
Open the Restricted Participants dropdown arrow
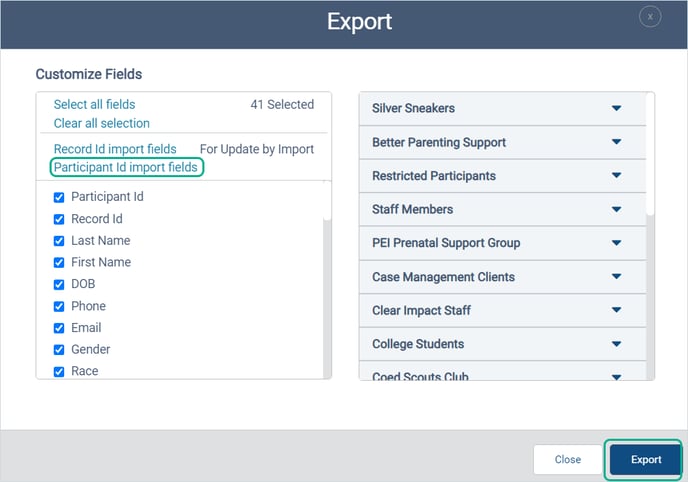[616, 175]
